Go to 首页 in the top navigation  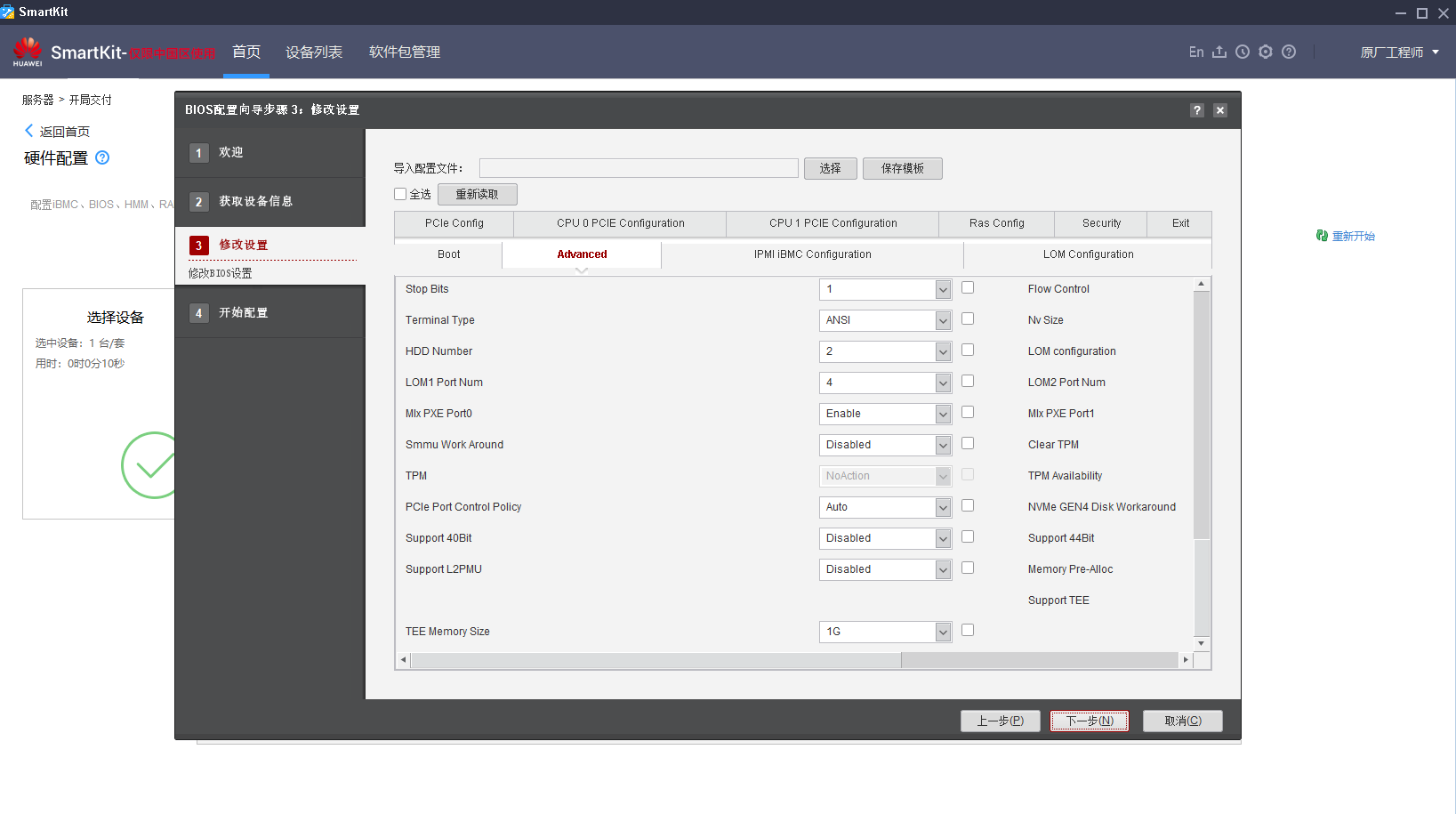click(x=246, y=52)
